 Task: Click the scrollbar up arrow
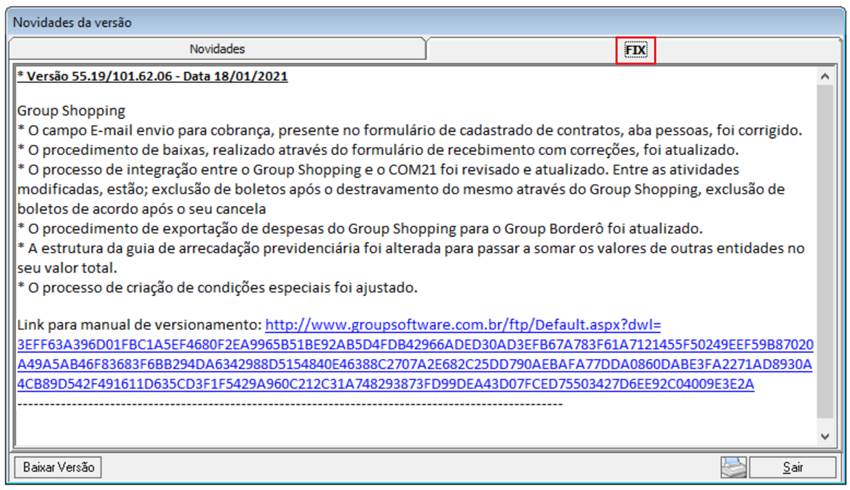825,76
